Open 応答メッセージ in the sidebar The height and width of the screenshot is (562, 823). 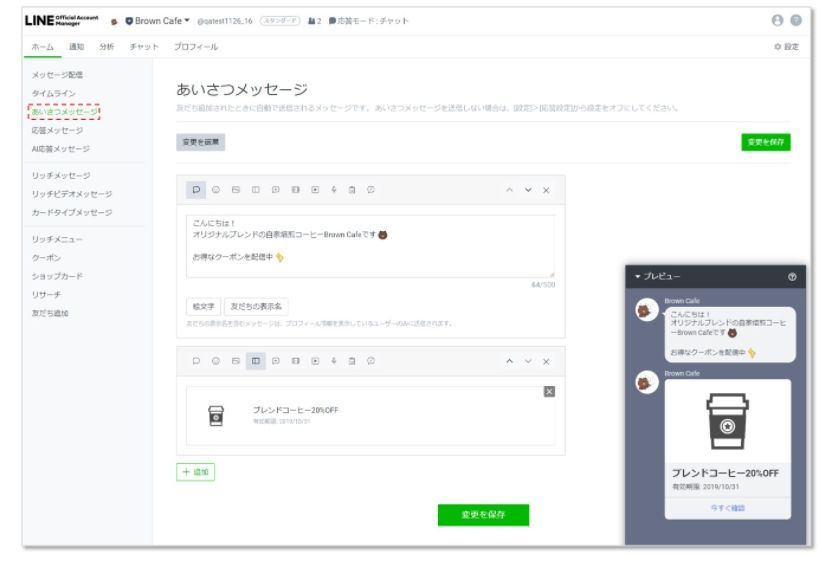click(57, 130)
